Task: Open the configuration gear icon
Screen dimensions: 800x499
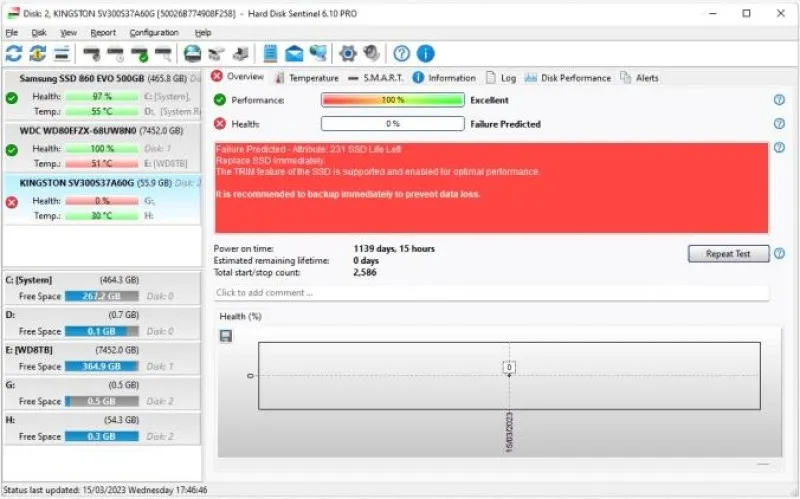Action: pos(348,54)
